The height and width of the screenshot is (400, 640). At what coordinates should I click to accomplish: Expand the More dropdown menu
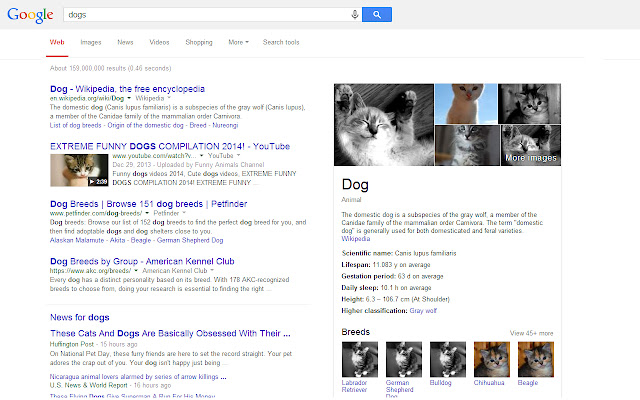pos(238,42)
